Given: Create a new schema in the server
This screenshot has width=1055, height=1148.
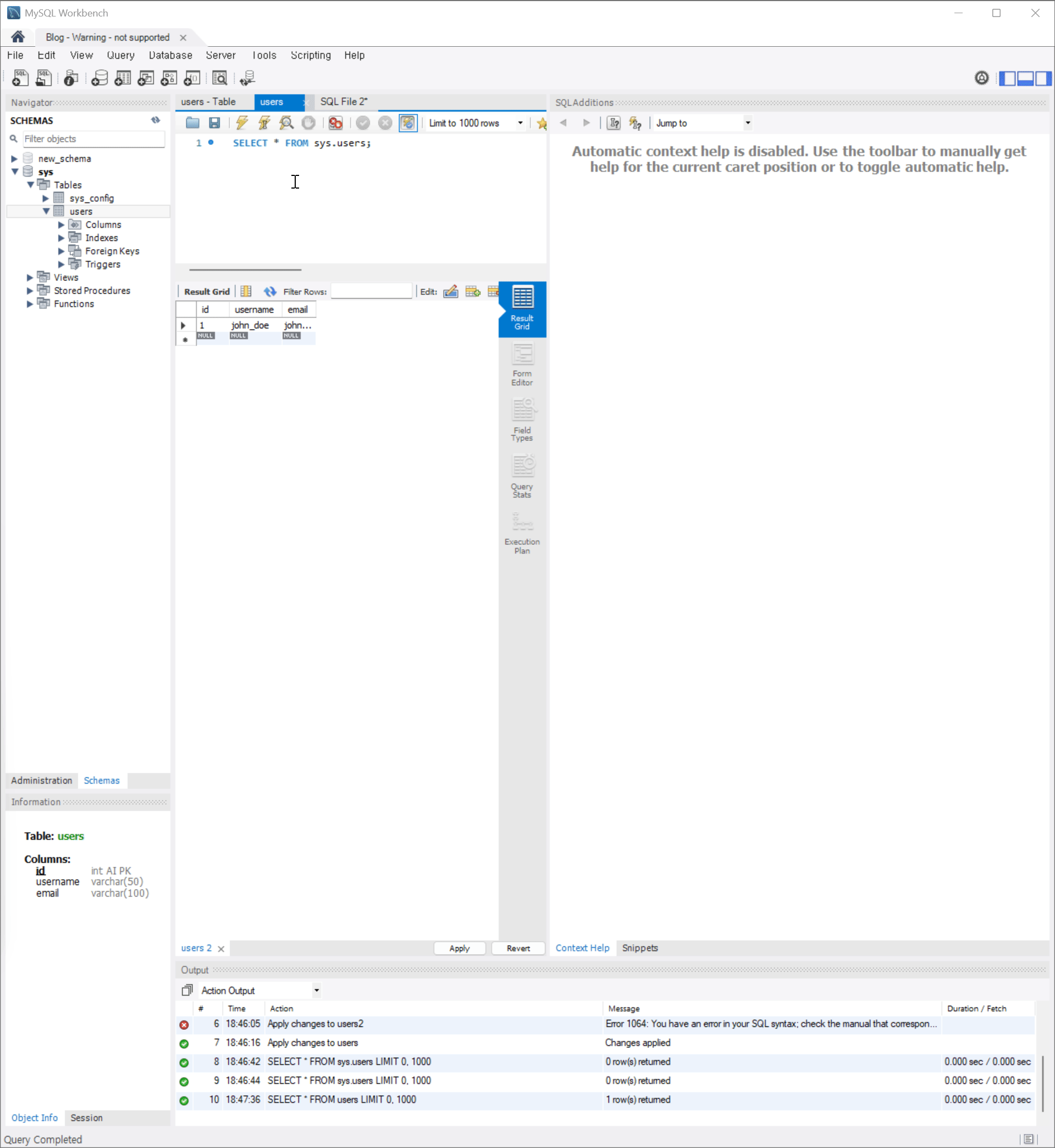Looking at the screenshot, I should (x=100, y=78).
